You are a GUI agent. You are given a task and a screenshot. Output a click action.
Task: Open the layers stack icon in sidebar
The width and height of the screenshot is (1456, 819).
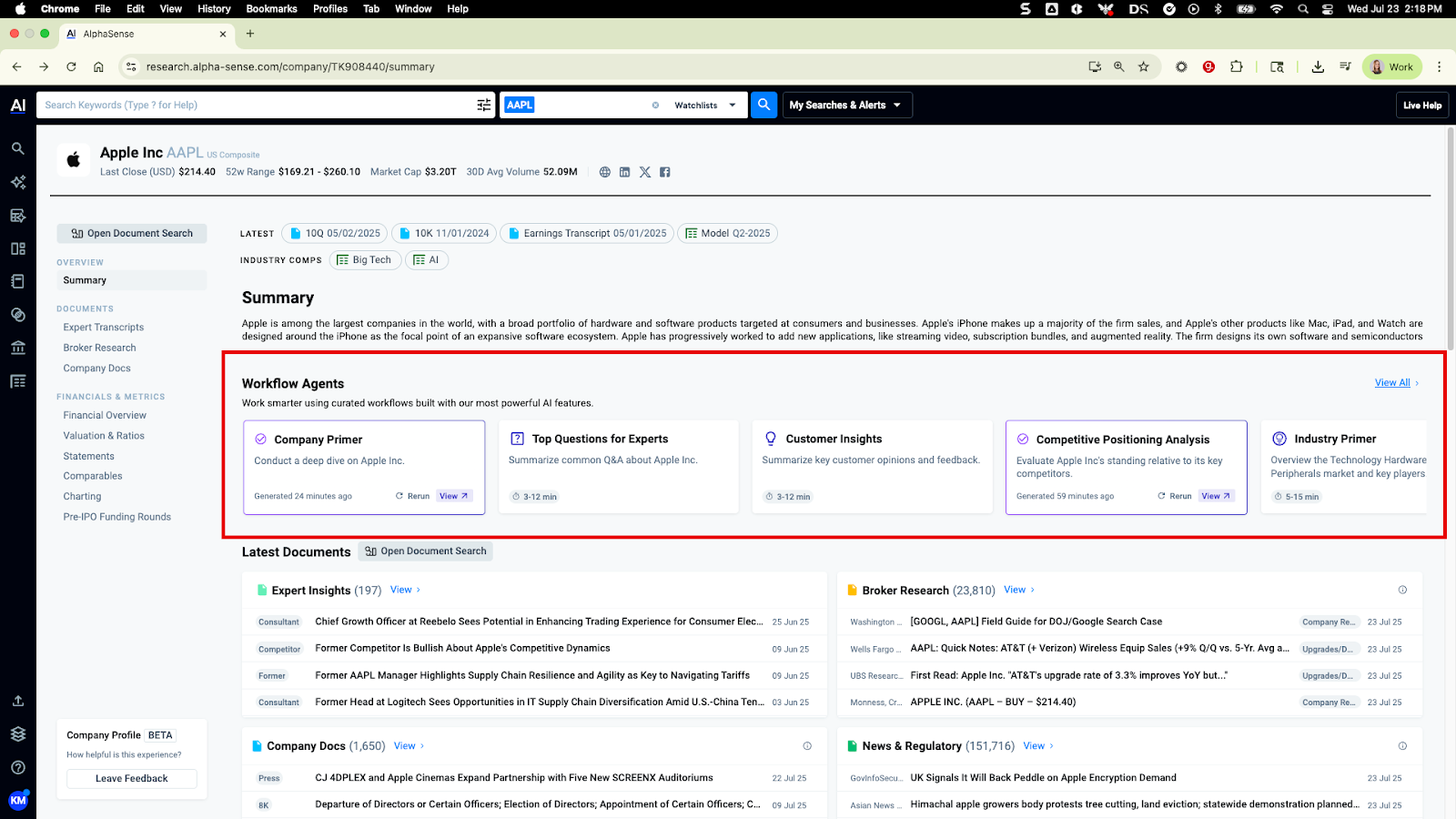tap(18, 734)
